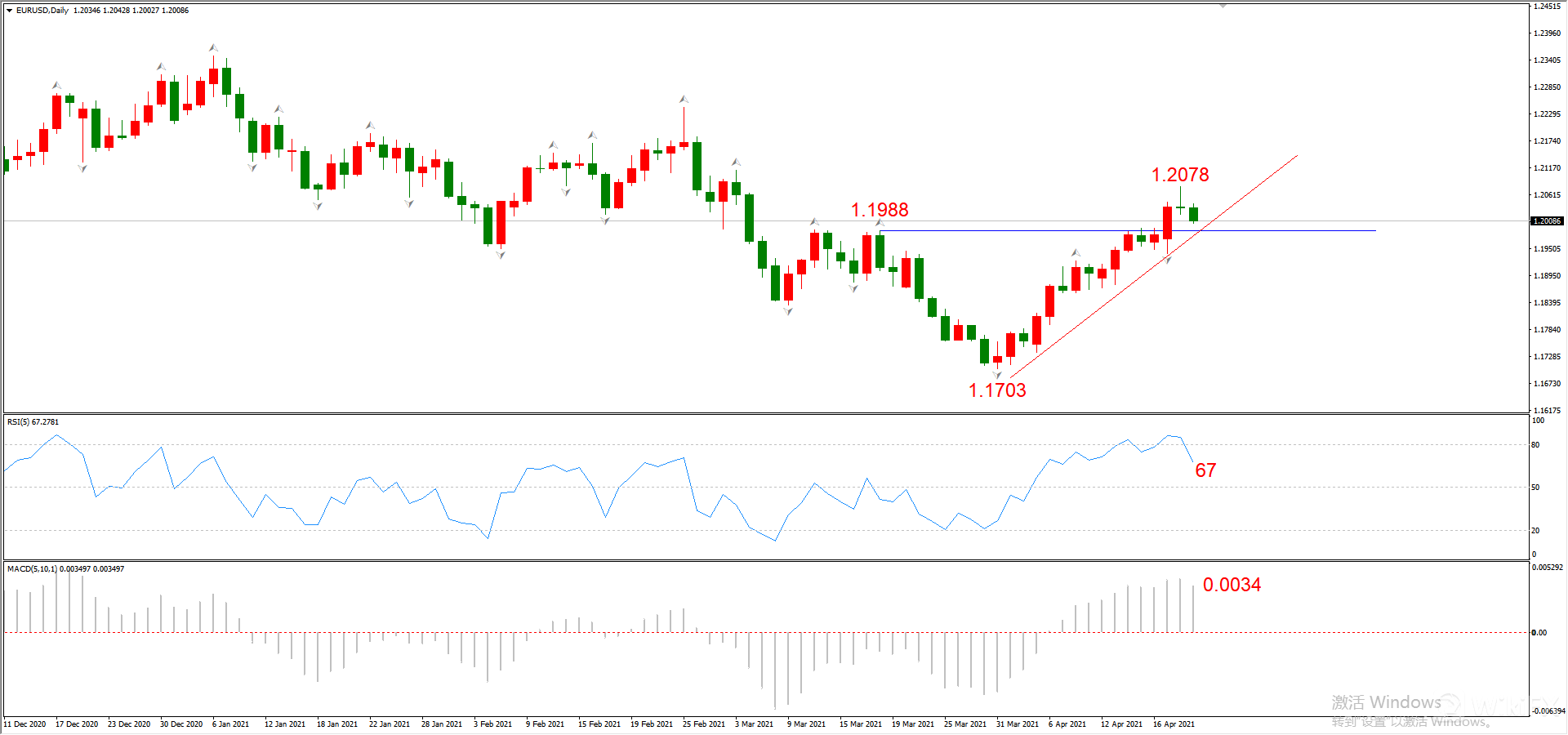Click the 16 Apr 2021 date label
The height and width of the screenshot is (735, 1568).
(x=1174, y=724)
